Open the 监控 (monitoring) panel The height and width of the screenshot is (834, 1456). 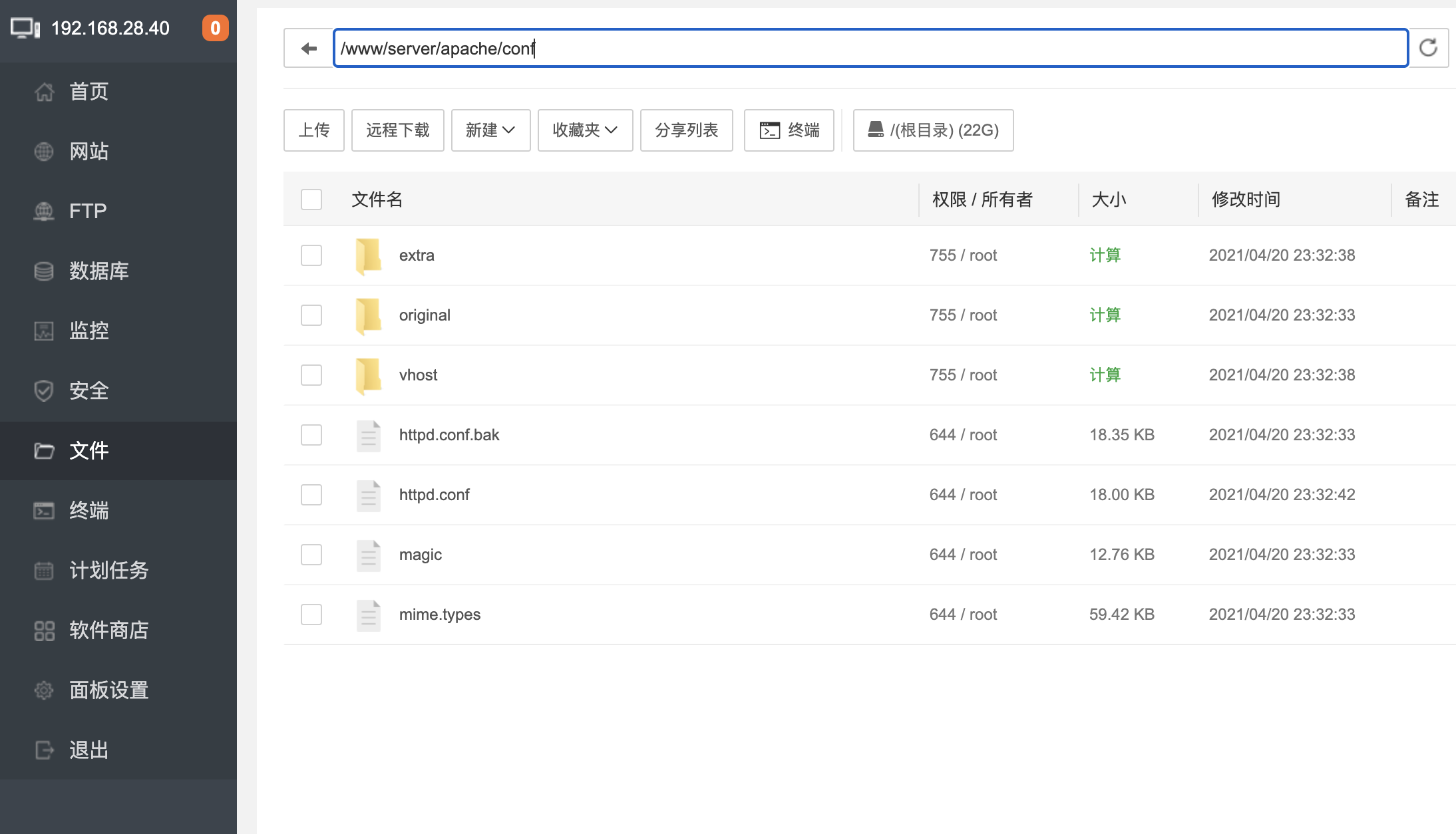[89, 331]
